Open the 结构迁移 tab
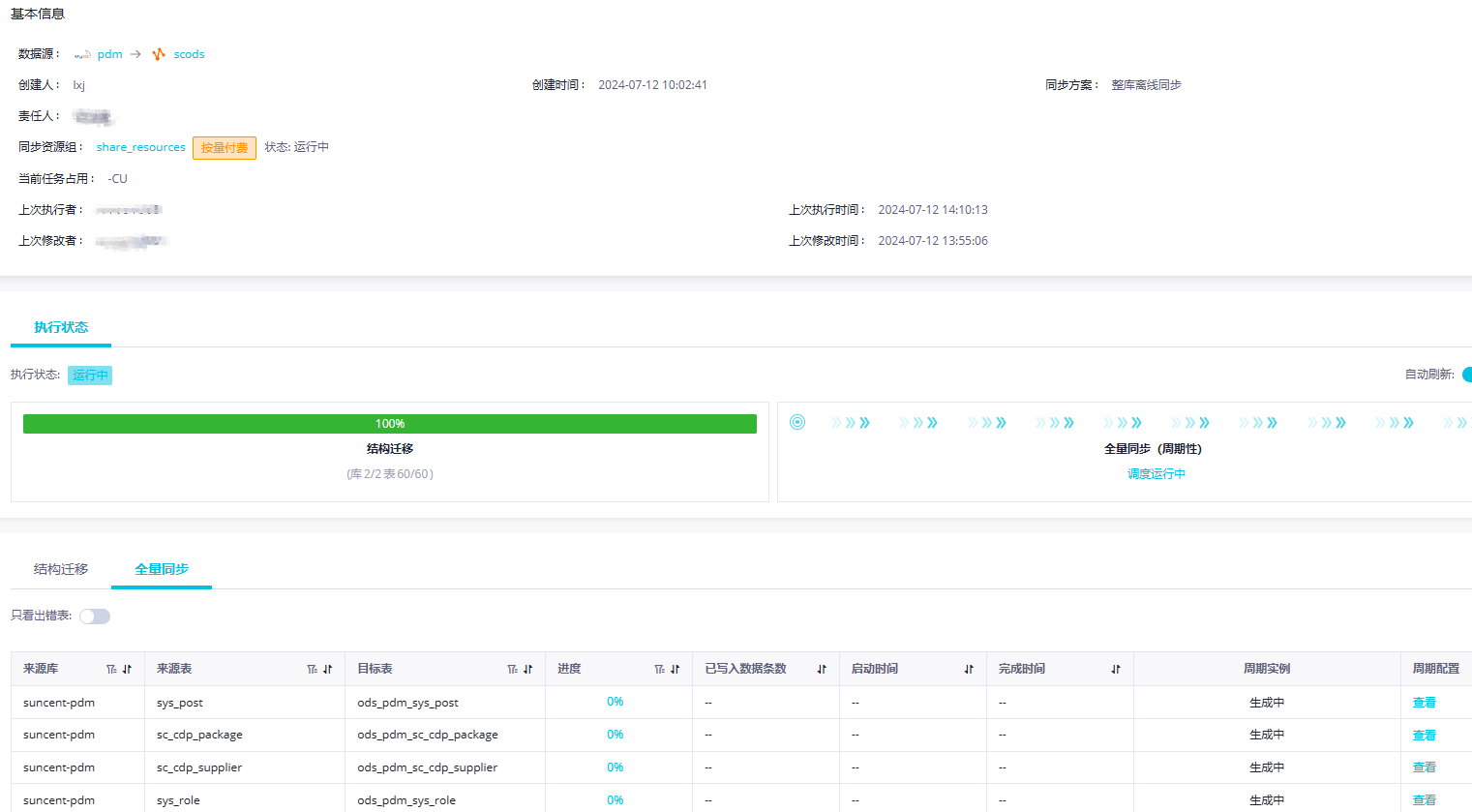Screen dimensions: 1472x812 (x=61, y=569)
